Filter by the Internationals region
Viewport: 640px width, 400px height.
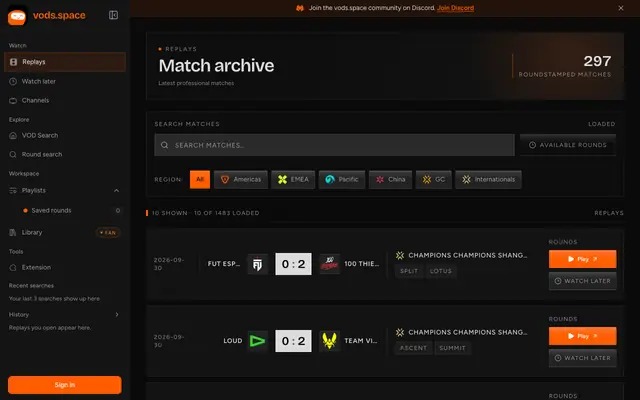(488, 180)
